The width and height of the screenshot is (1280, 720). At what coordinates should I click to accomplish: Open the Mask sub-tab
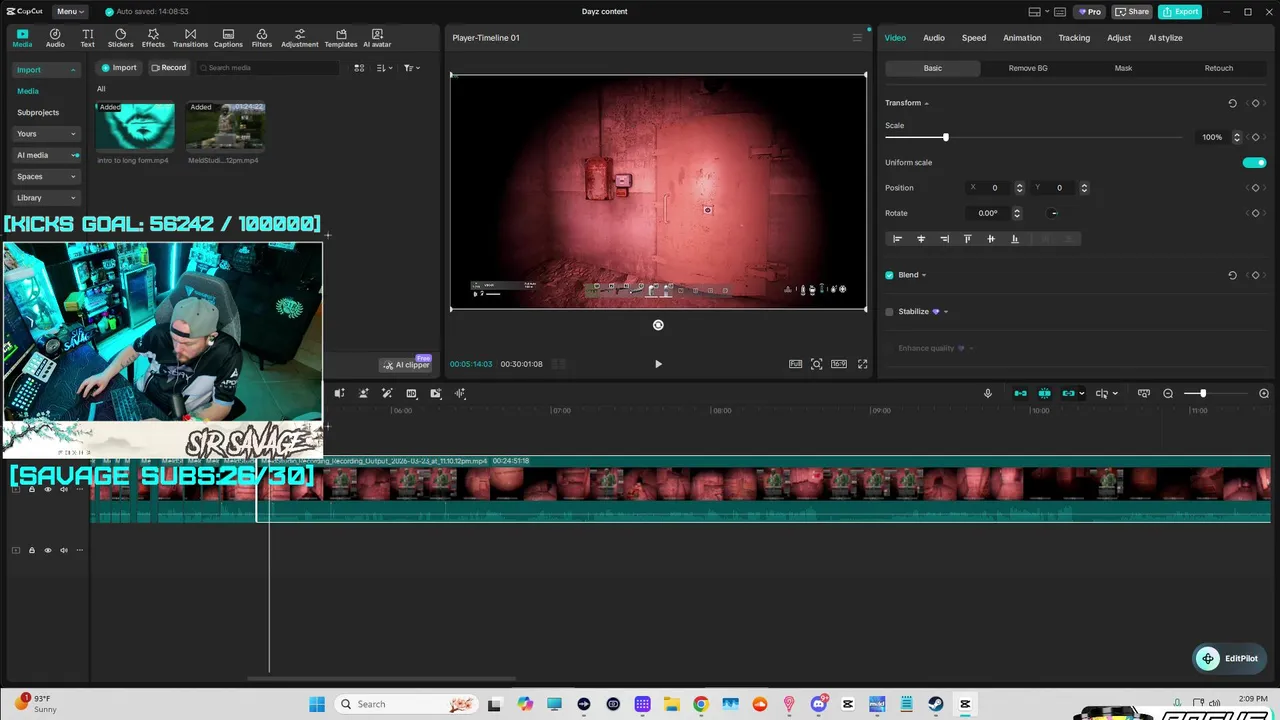1123,68
